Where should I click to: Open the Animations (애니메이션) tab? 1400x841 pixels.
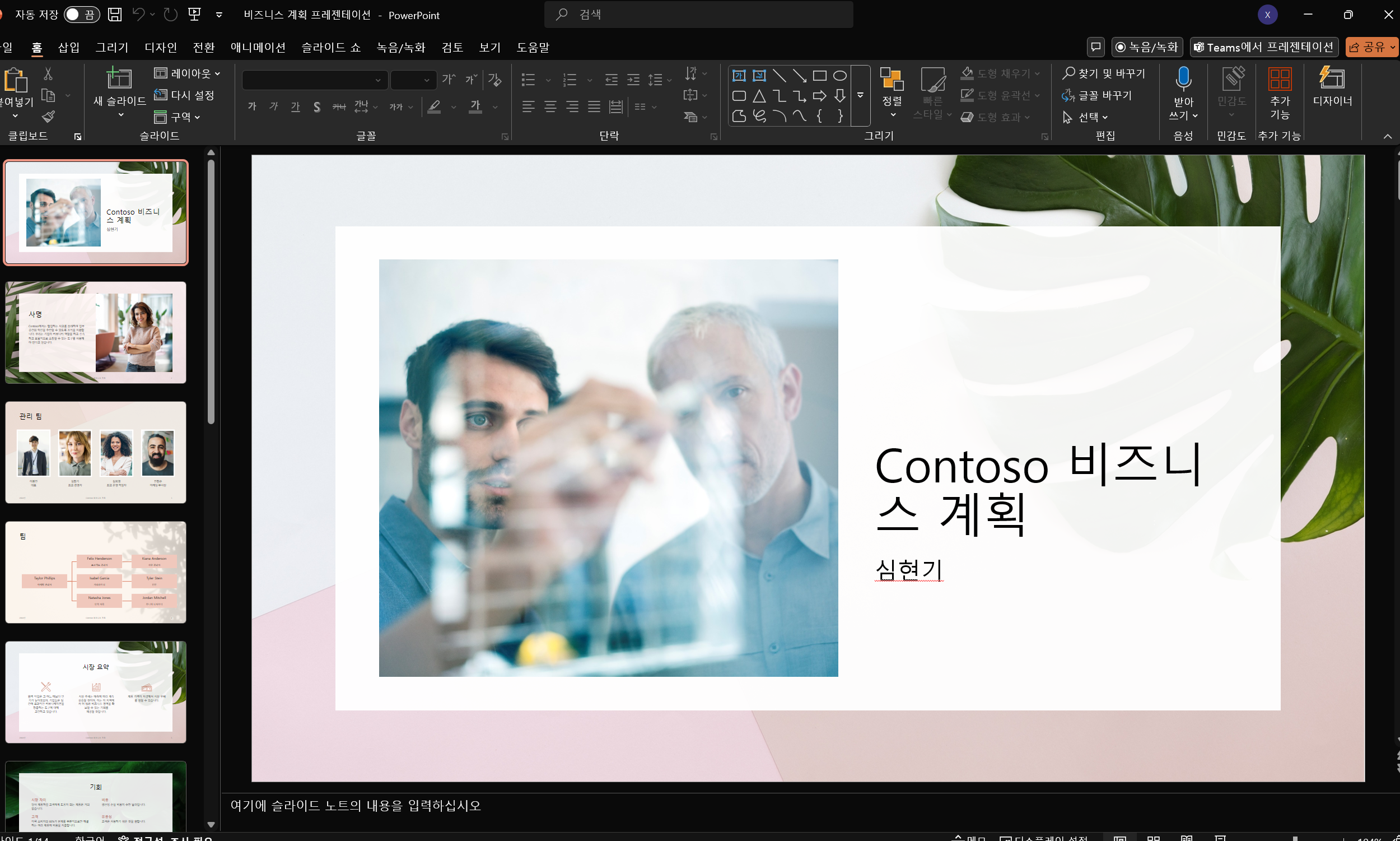click(258, 47)
